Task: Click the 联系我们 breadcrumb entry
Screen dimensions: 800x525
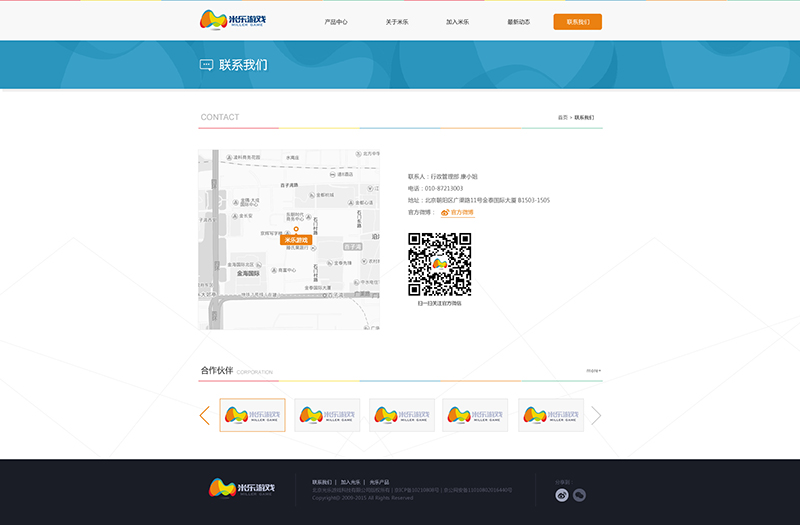Action: [584, 117]
